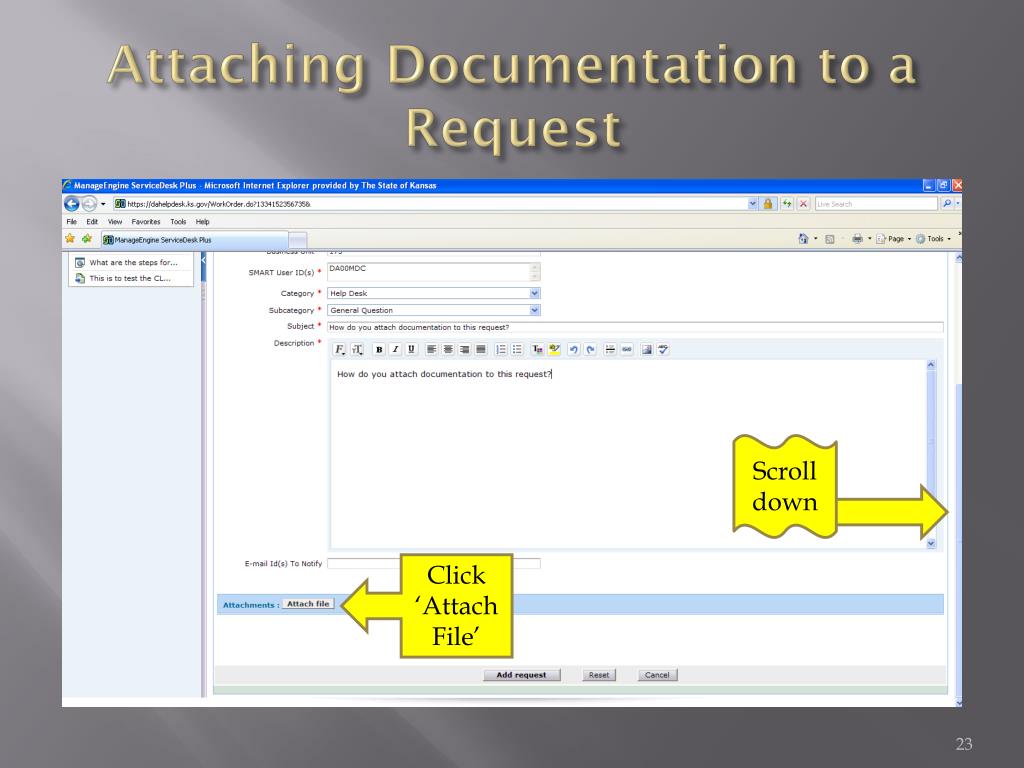Insert a bulleted list
The width and height of the screenshot is (1024, 768).
517,349
